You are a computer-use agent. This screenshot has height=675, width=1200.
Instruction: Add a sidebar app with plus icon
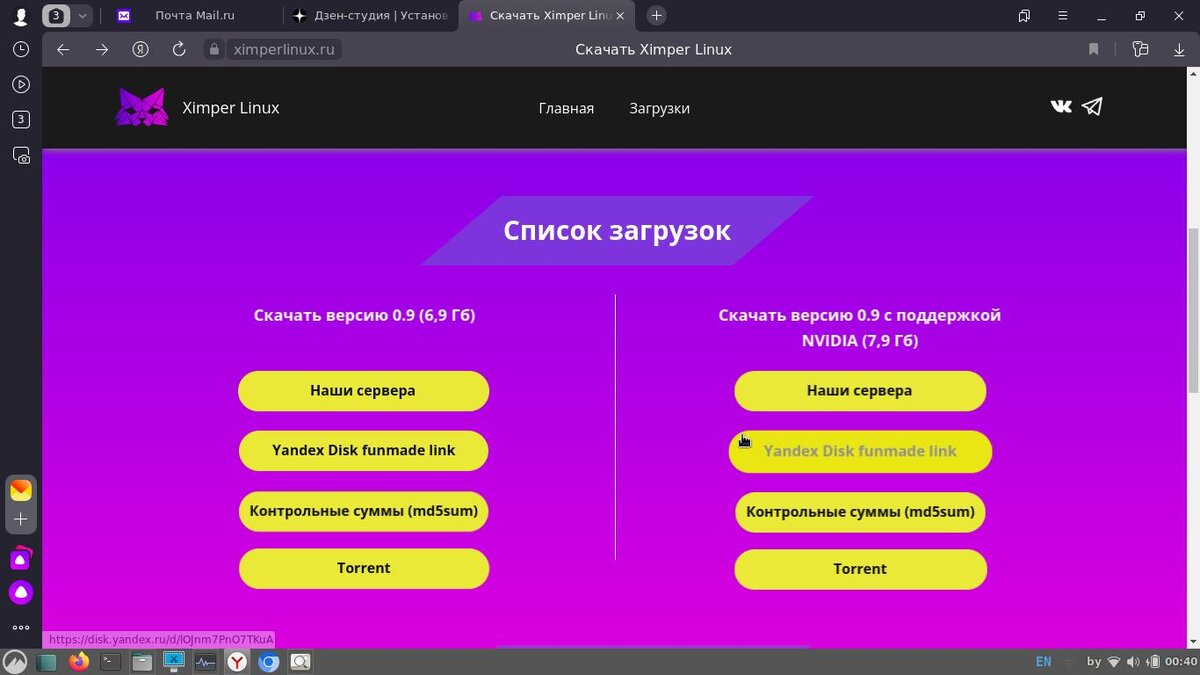pyautogui.click(x=21, y=519)
